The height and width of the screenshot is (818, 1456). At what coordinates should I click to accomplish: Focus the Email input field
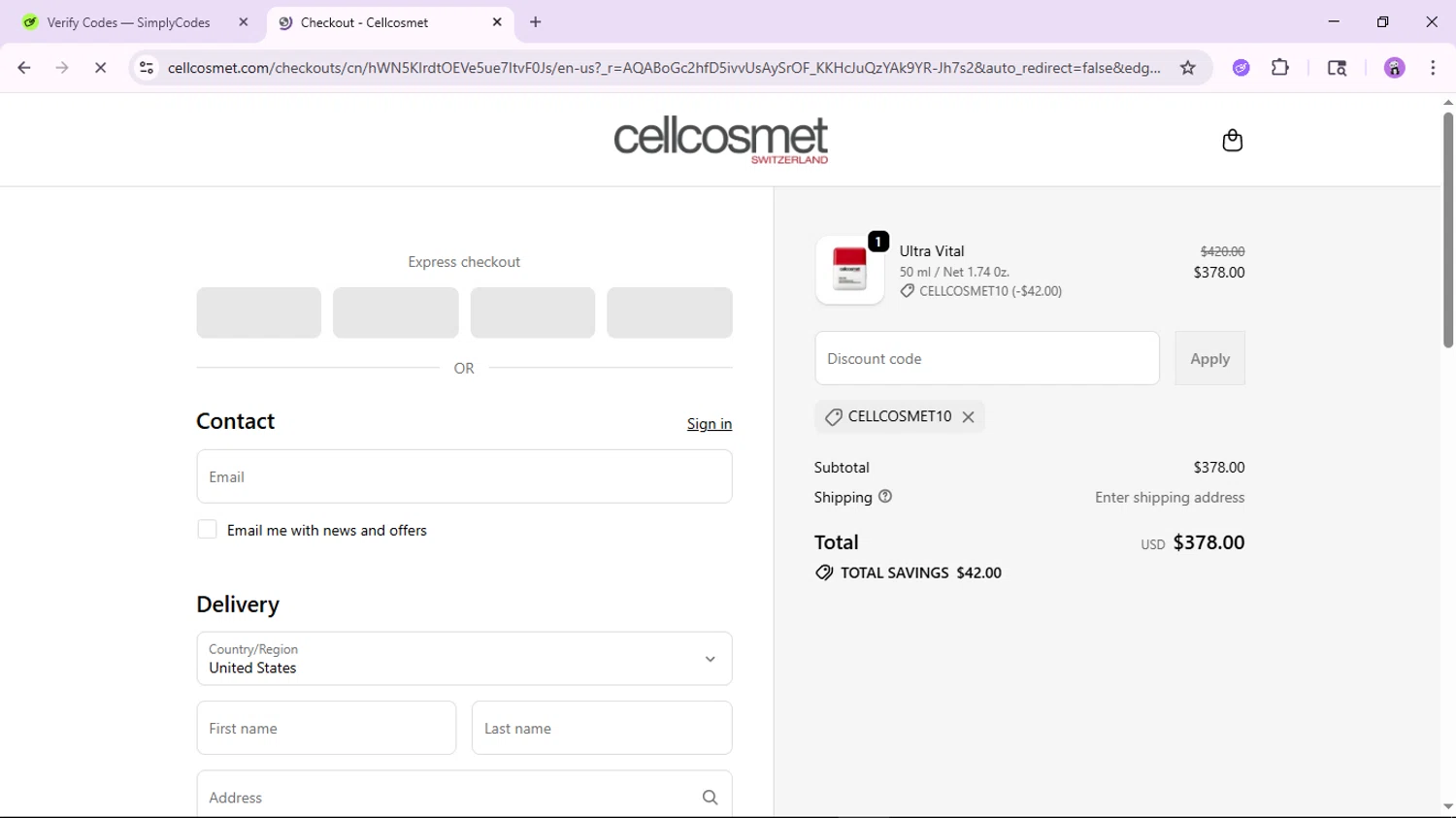point(464,476)
